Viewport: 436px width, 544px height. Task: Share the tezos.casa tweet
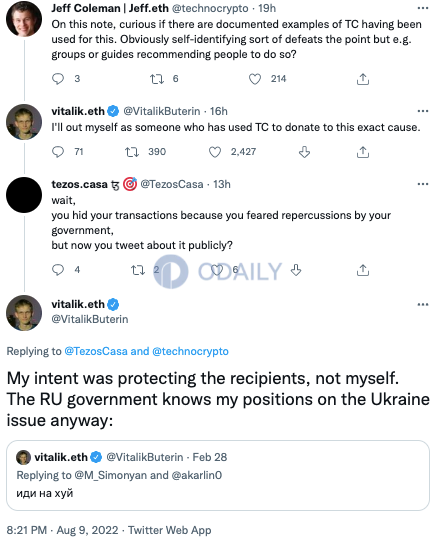coord(363,270)
